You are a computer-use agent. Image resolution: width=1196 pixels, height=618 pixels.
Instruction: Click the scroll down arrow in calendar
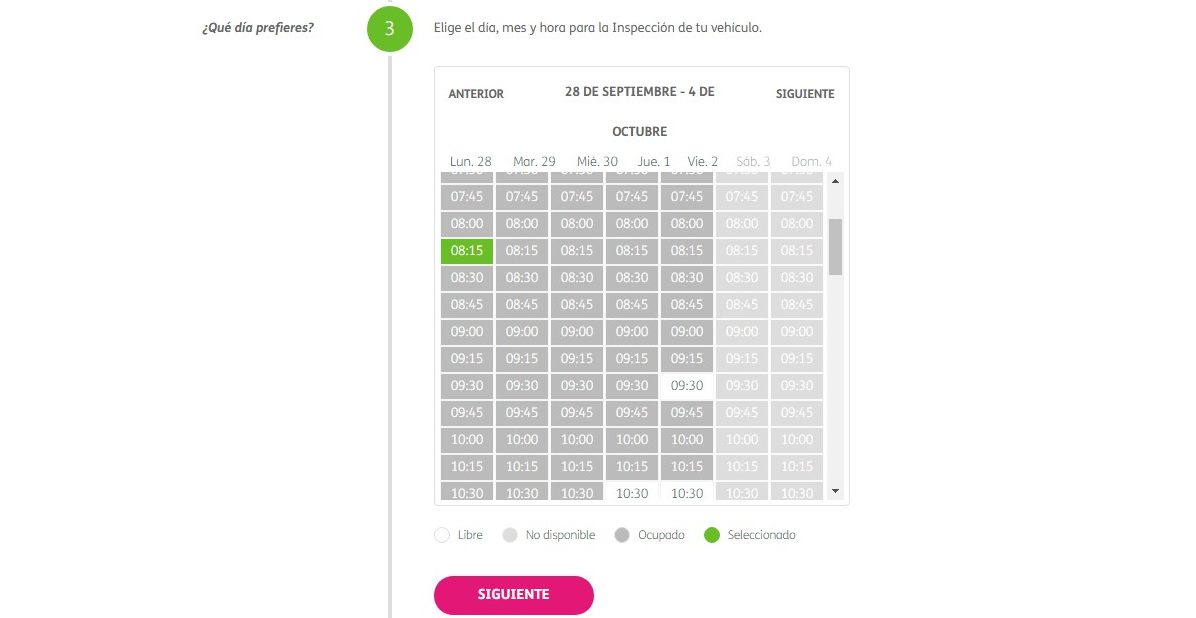coord(835,491)
